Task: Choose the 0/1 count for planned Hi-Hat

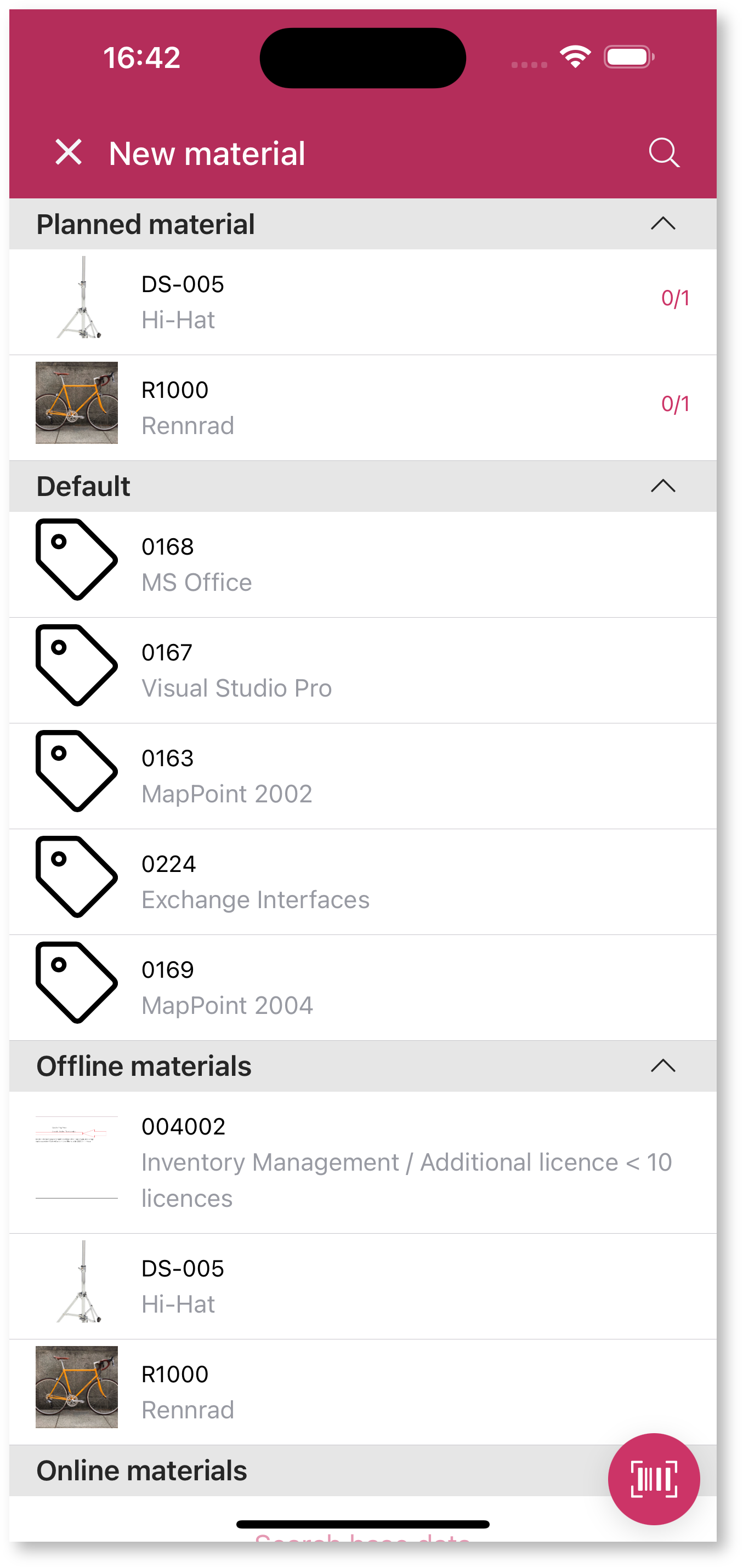Action: (x=675, y=298)
